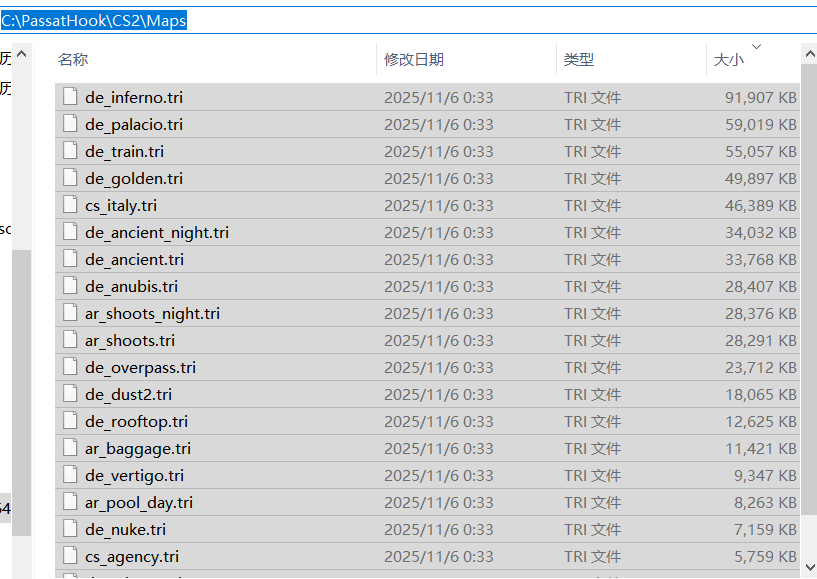The width and height of the screenshot is (817, 579).
Task: Click the 类型 column header
Action: [578, 60]
